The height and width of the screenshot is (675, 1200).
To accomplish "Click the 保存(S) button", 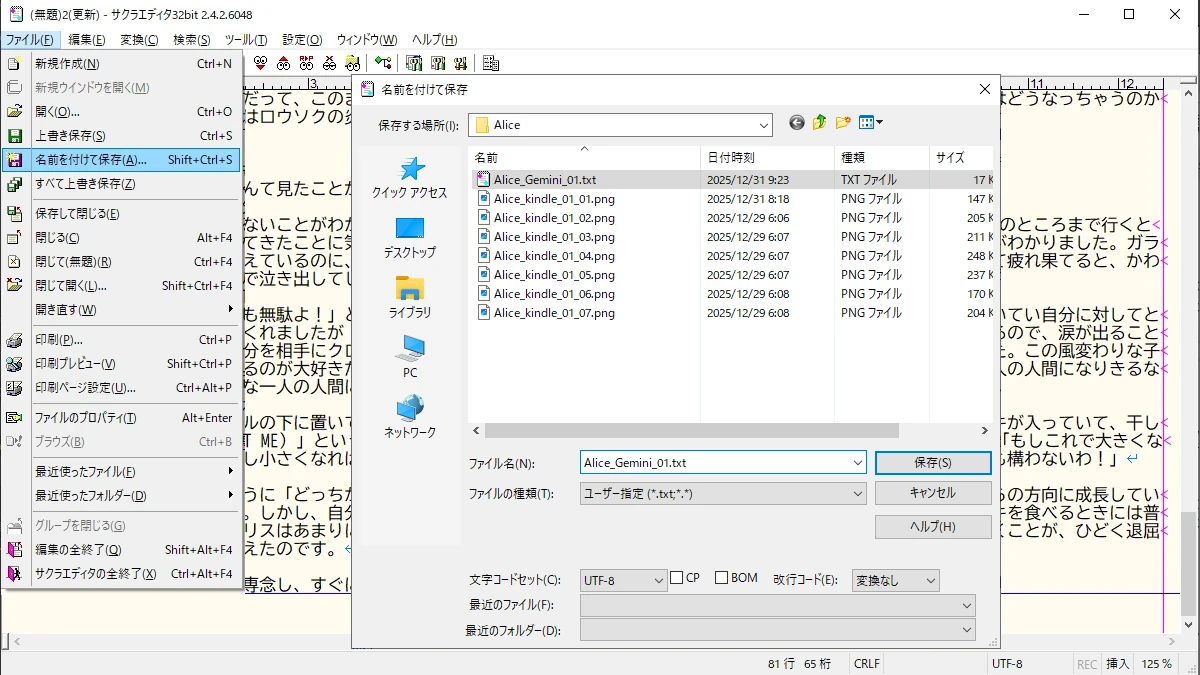I will point(932,463).
